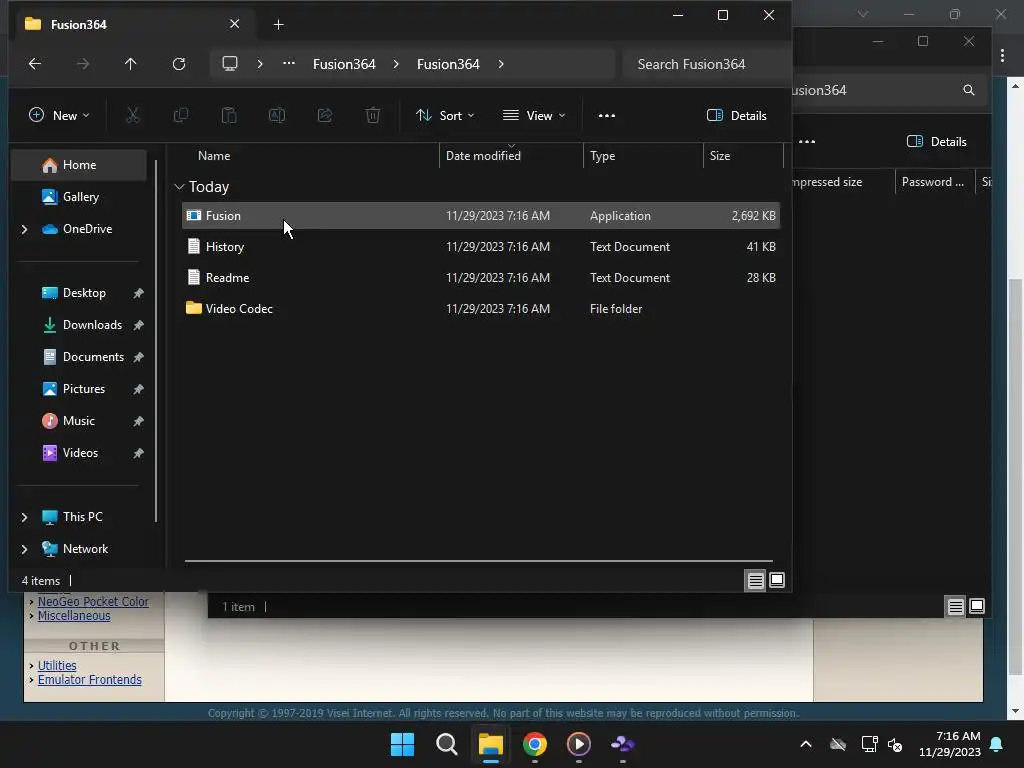Screen dimensions: 1024x768
Task: Navigate up one folder level
Action: click(131, 64)
